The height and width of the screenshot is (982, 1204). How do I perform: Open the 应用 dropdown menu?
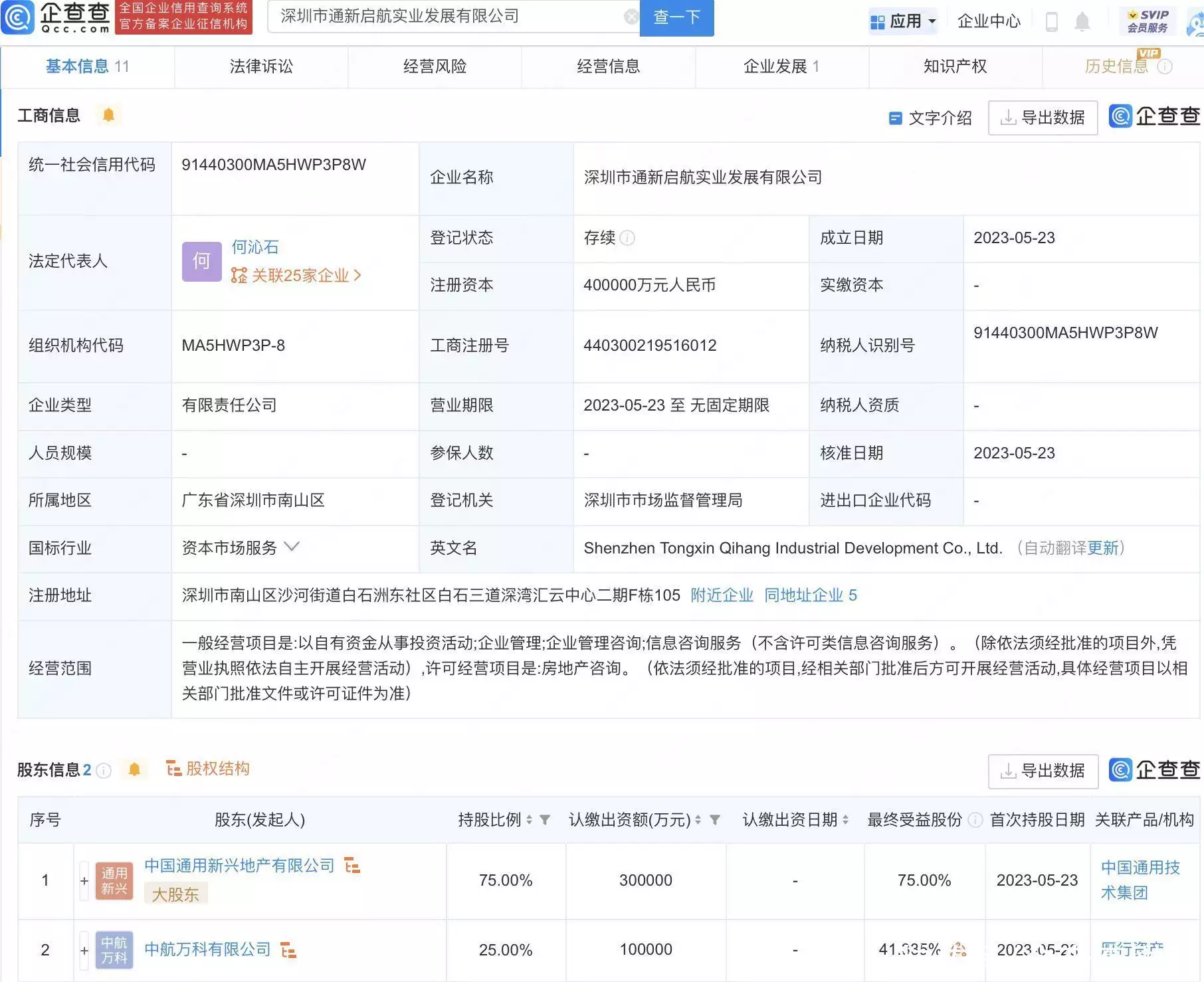tap(904, 22)
